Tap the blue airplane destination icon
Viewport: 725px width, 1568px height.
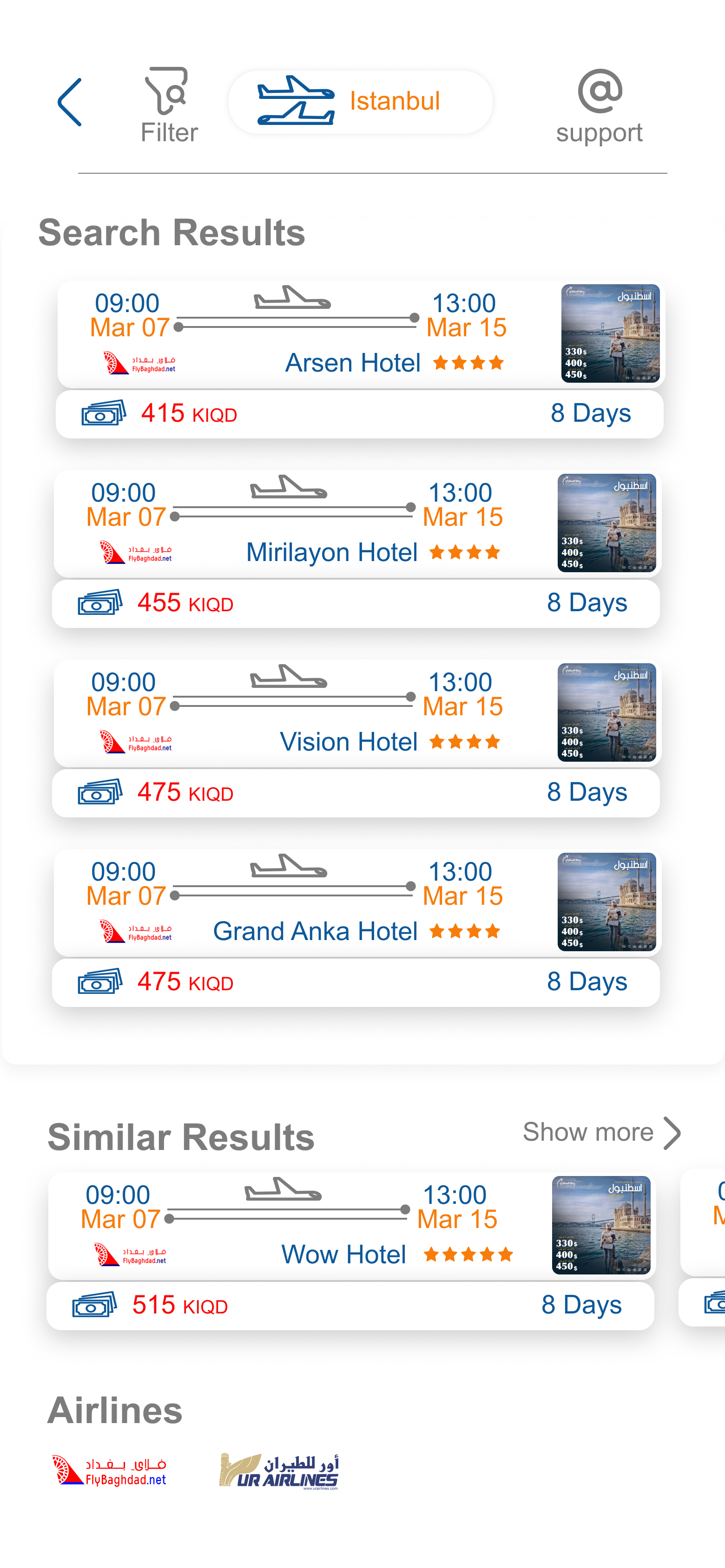pos(296,101)
